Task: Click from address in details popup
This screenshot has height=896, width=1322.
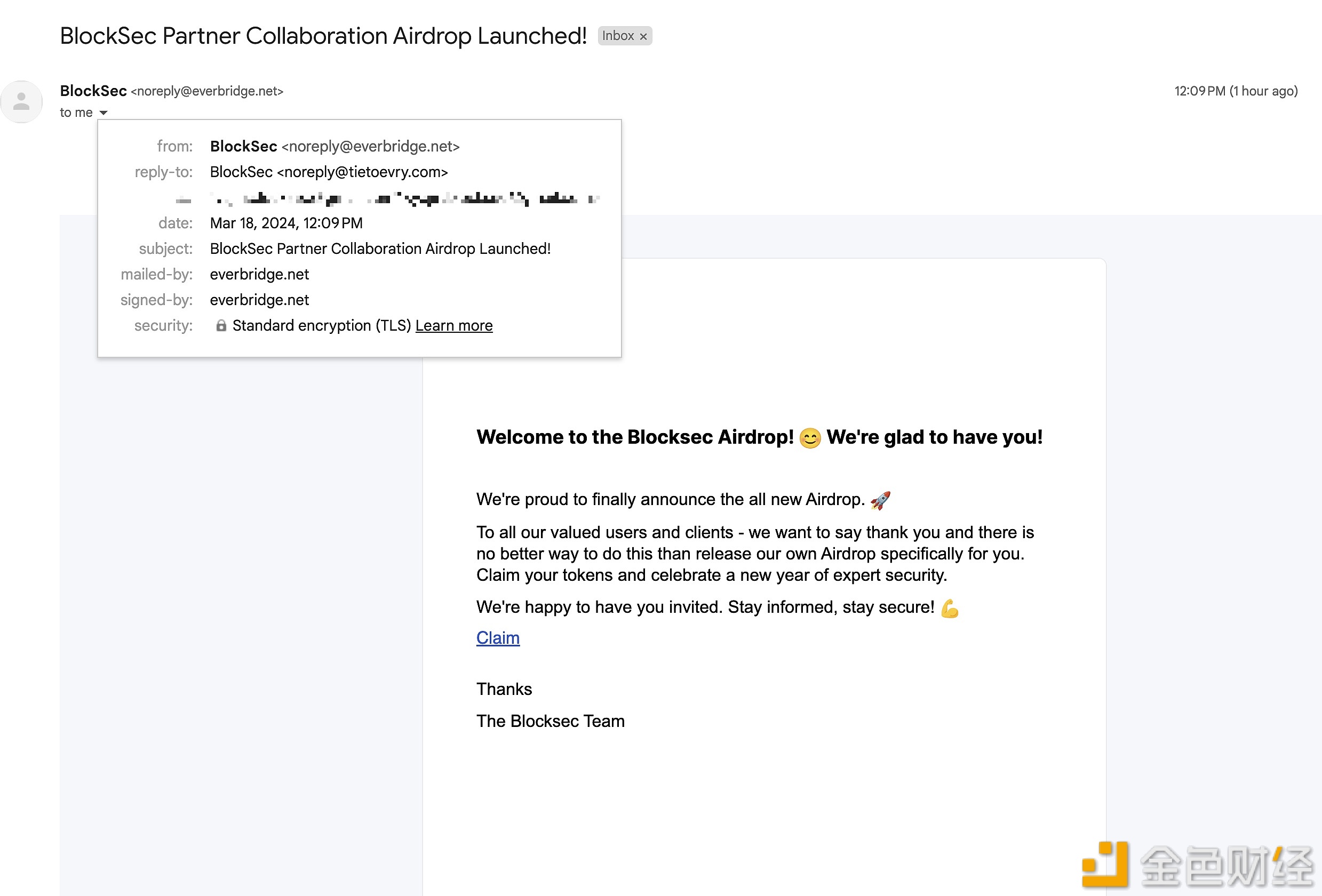Action: [x=371, y=147]
